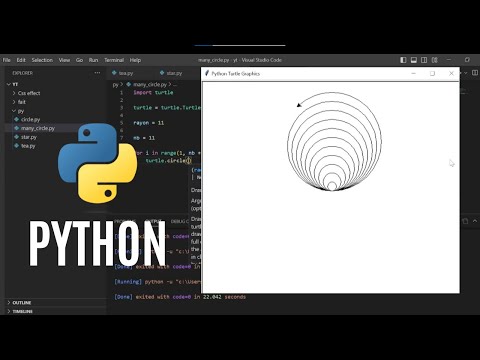Click the 'turtle = turtle.Turtle' code line

point(167,107)
